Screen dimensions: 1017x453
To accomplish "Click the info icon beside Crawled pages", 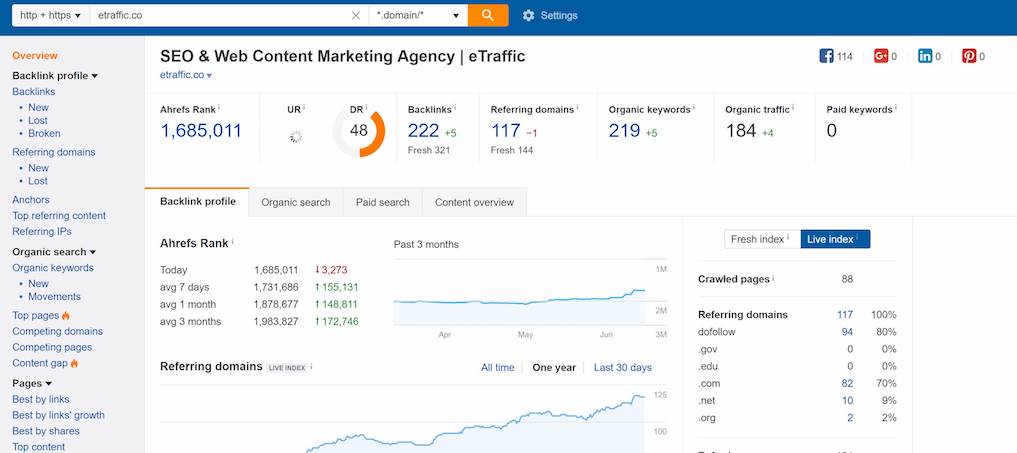I will pyautogui.click(x=773, y=278).
